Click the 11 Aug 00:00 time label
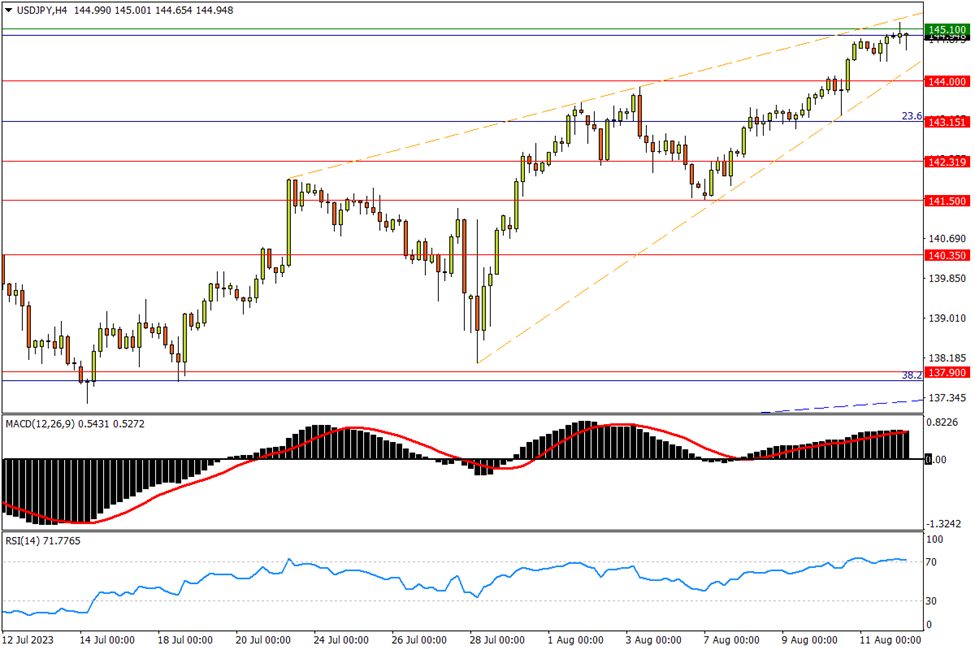 [888, 639]
